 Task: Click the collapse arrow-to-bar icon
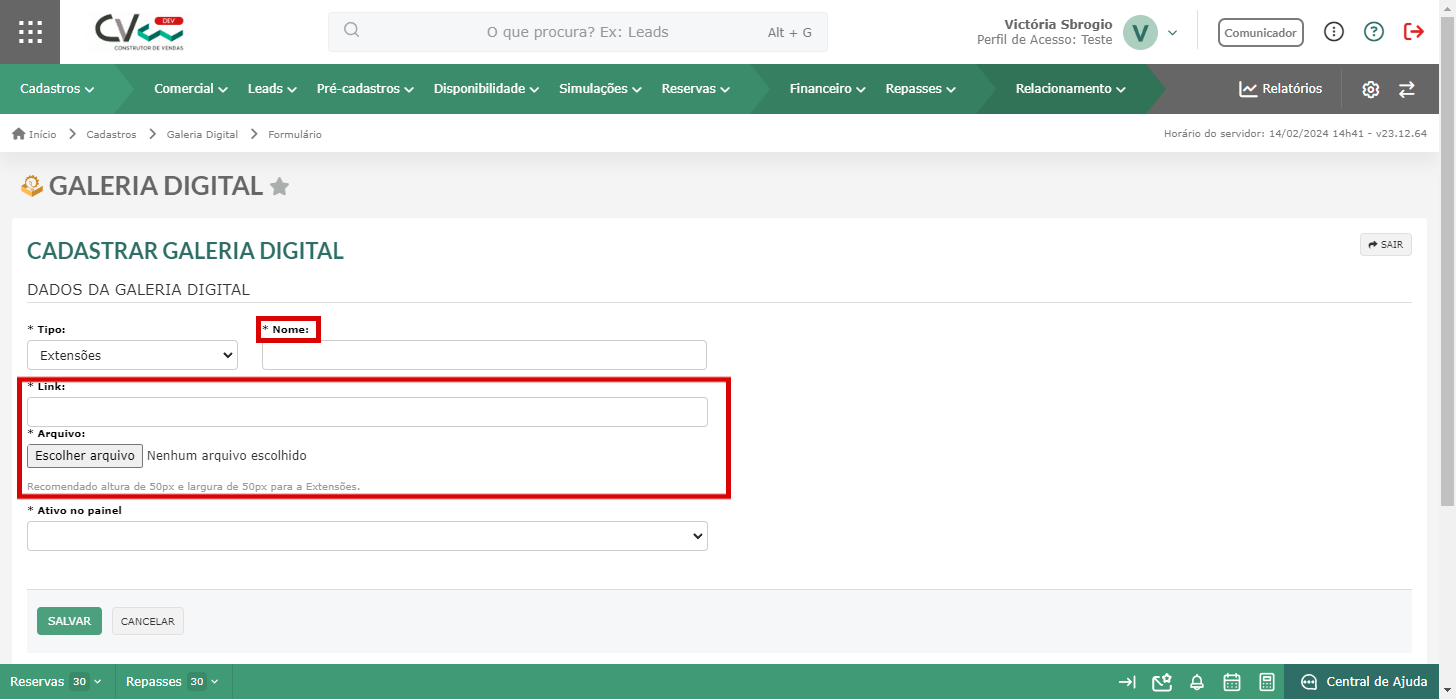coord(1127,682)
